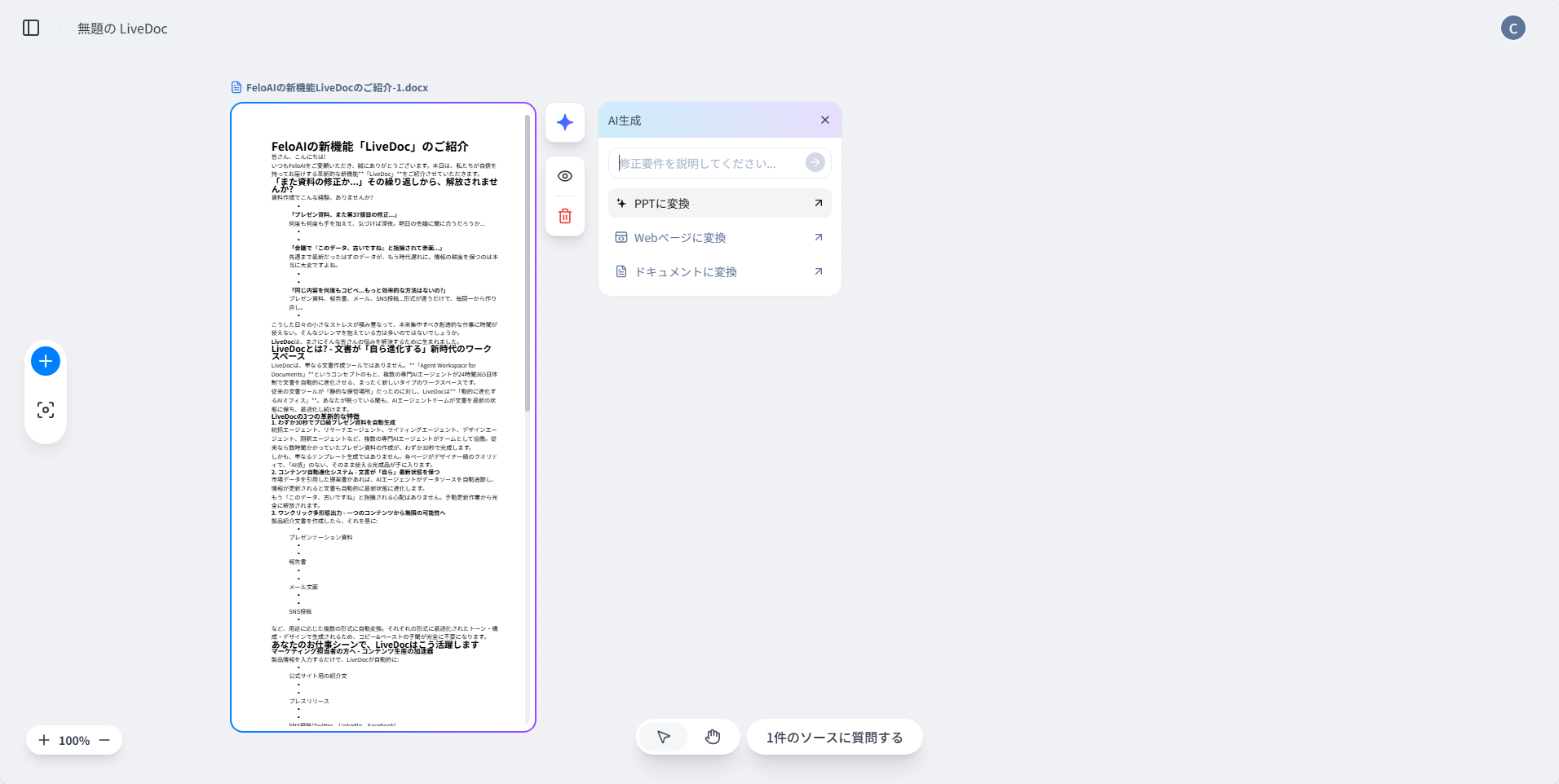Viewport: 1559px width, 784px height.
Task: Click the 100% zoom level
Action: [74, 741]
